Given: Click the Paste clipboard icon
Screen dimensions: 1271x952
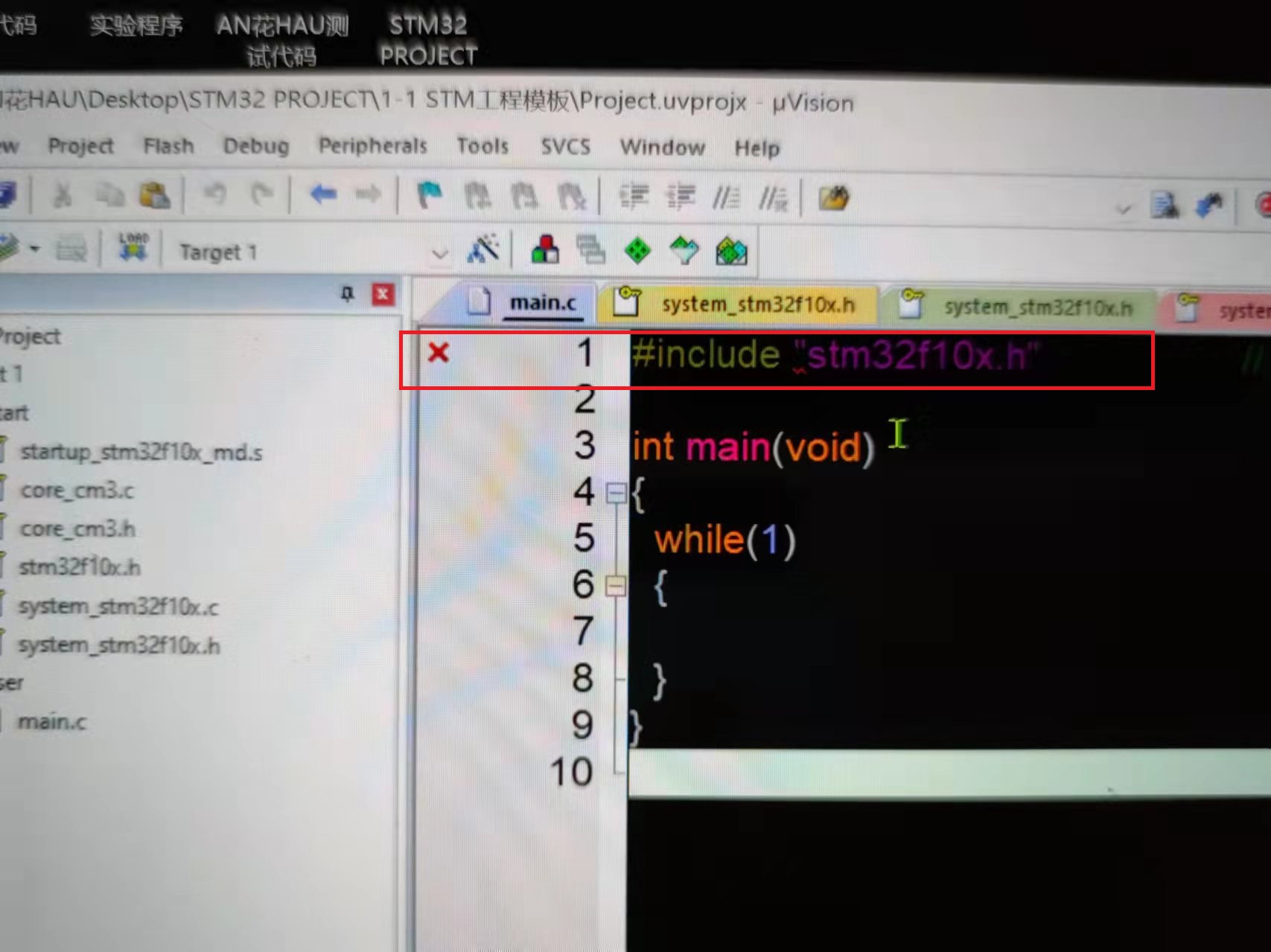Looking at the screenshot, I should click(x=155, y=195).
